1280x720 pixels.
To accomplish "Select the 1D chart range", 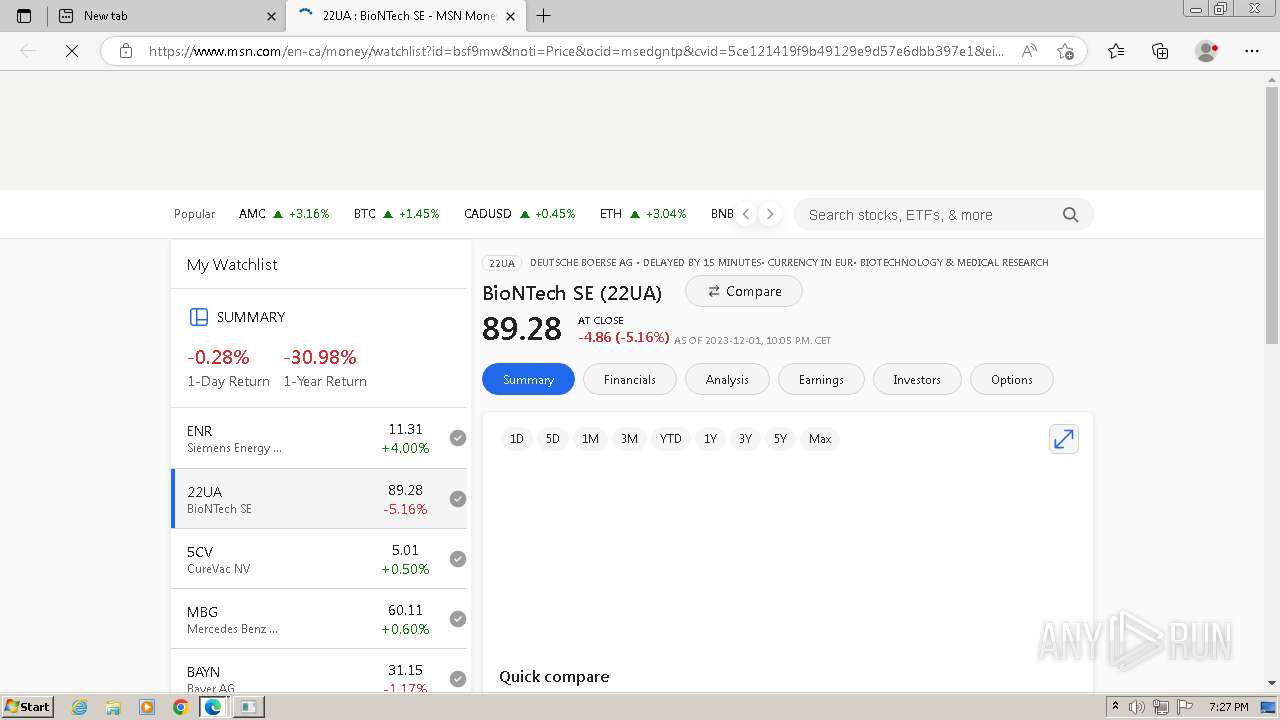I will pos(516,439).
